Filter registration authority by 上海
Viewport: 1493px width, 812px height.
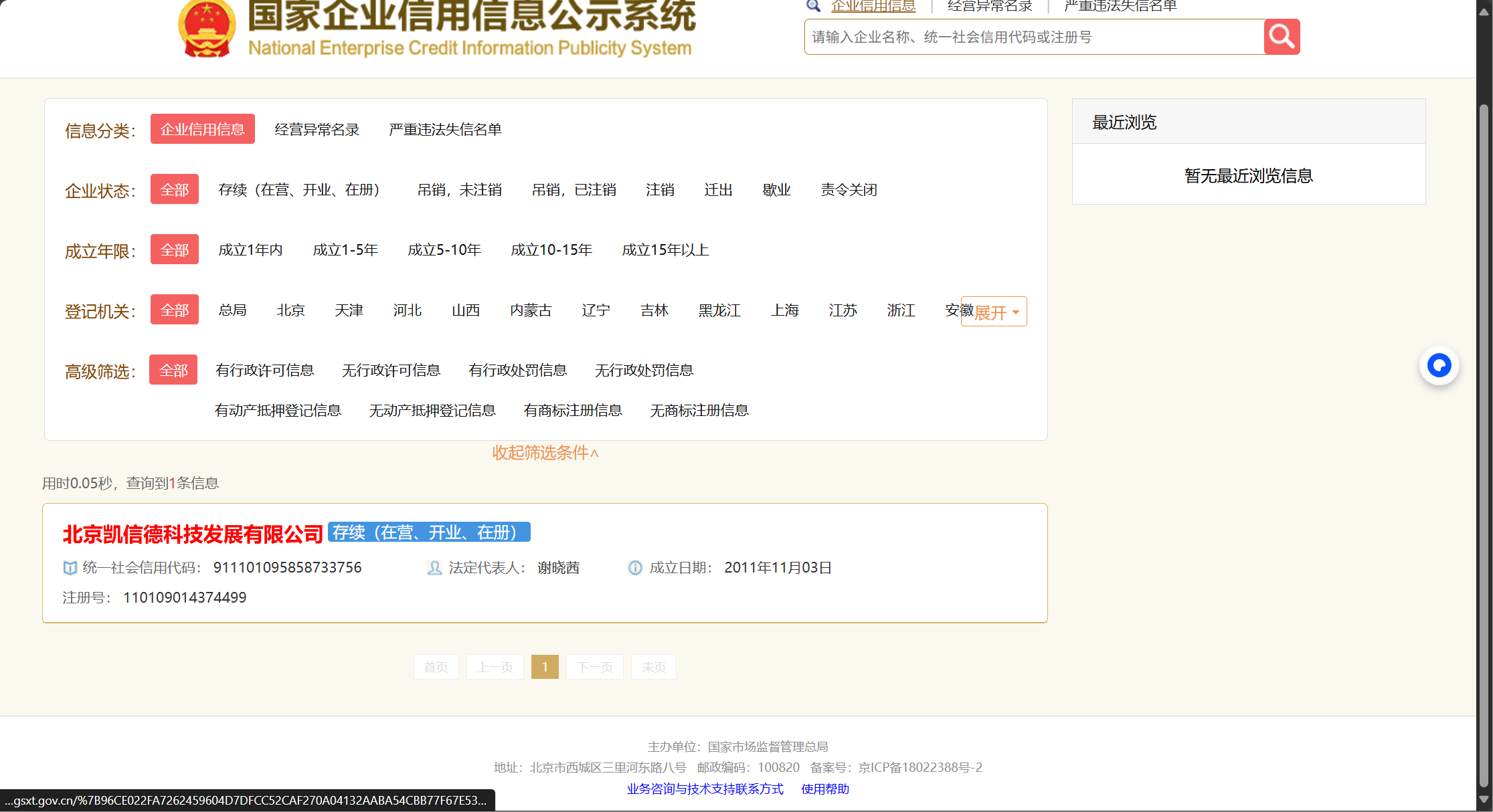pos(784,310)
